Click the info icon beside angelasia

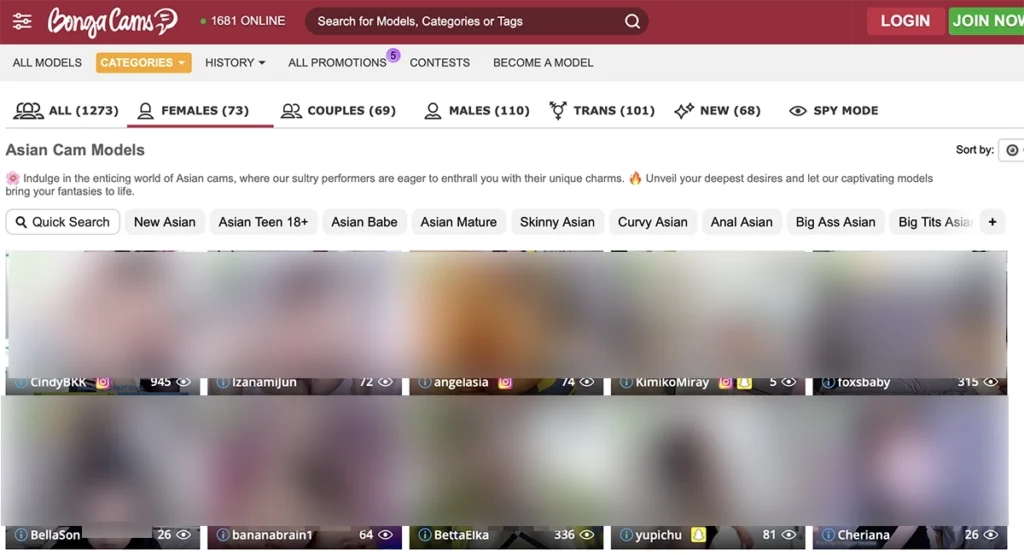click(x=424, y=383)
